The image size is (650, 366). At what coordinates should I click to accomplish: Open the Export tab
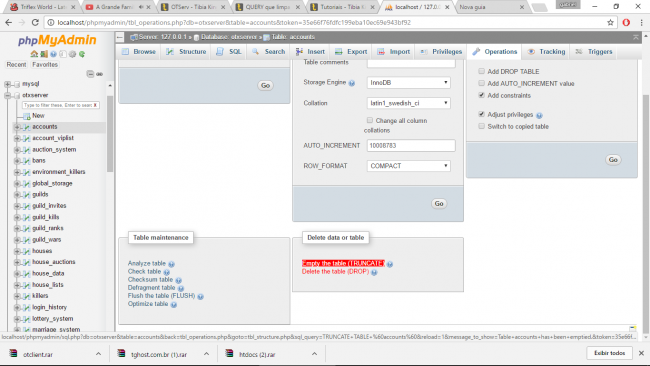[351, 52]
